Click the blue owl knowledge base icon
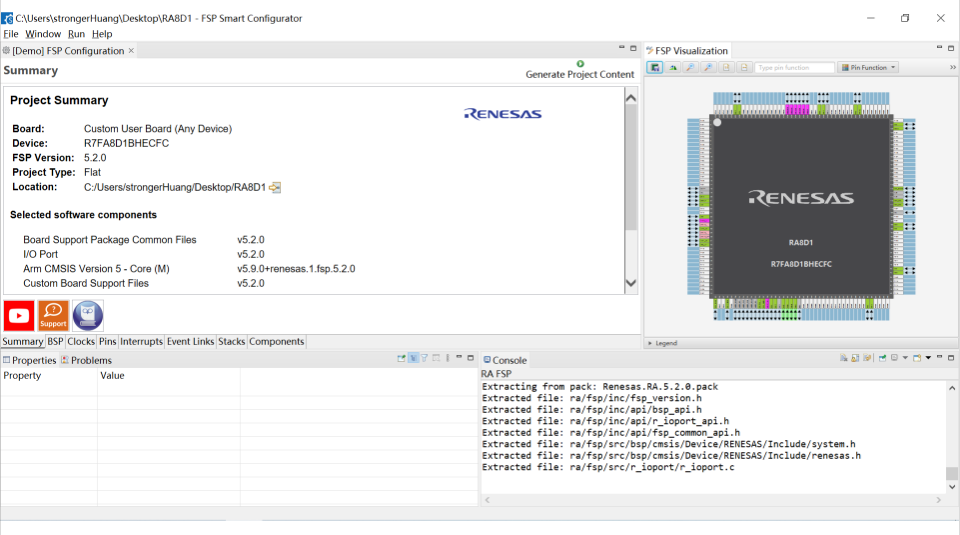 88,315
